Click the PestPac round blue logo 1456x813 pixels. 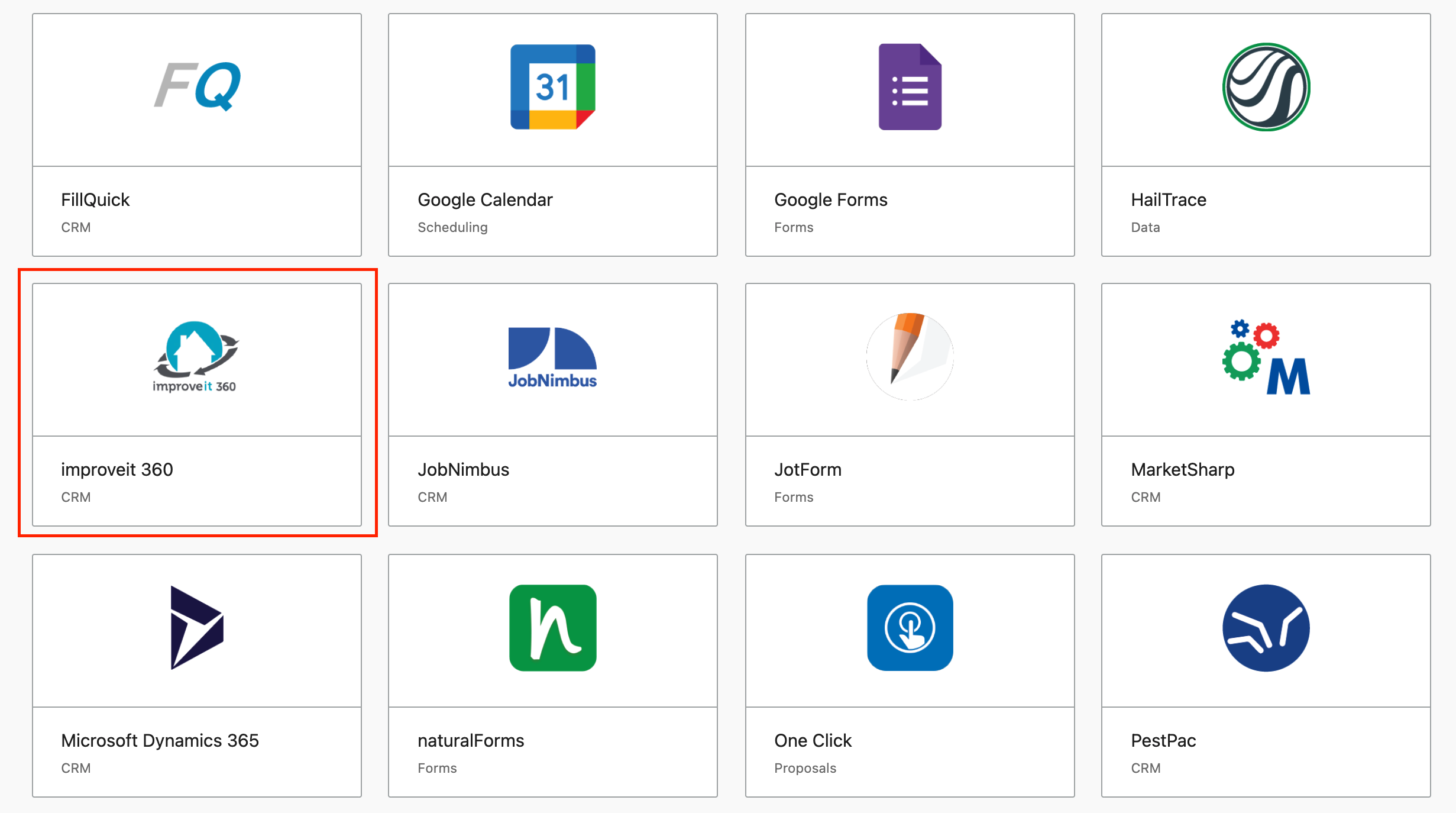tap(1266, 628)
